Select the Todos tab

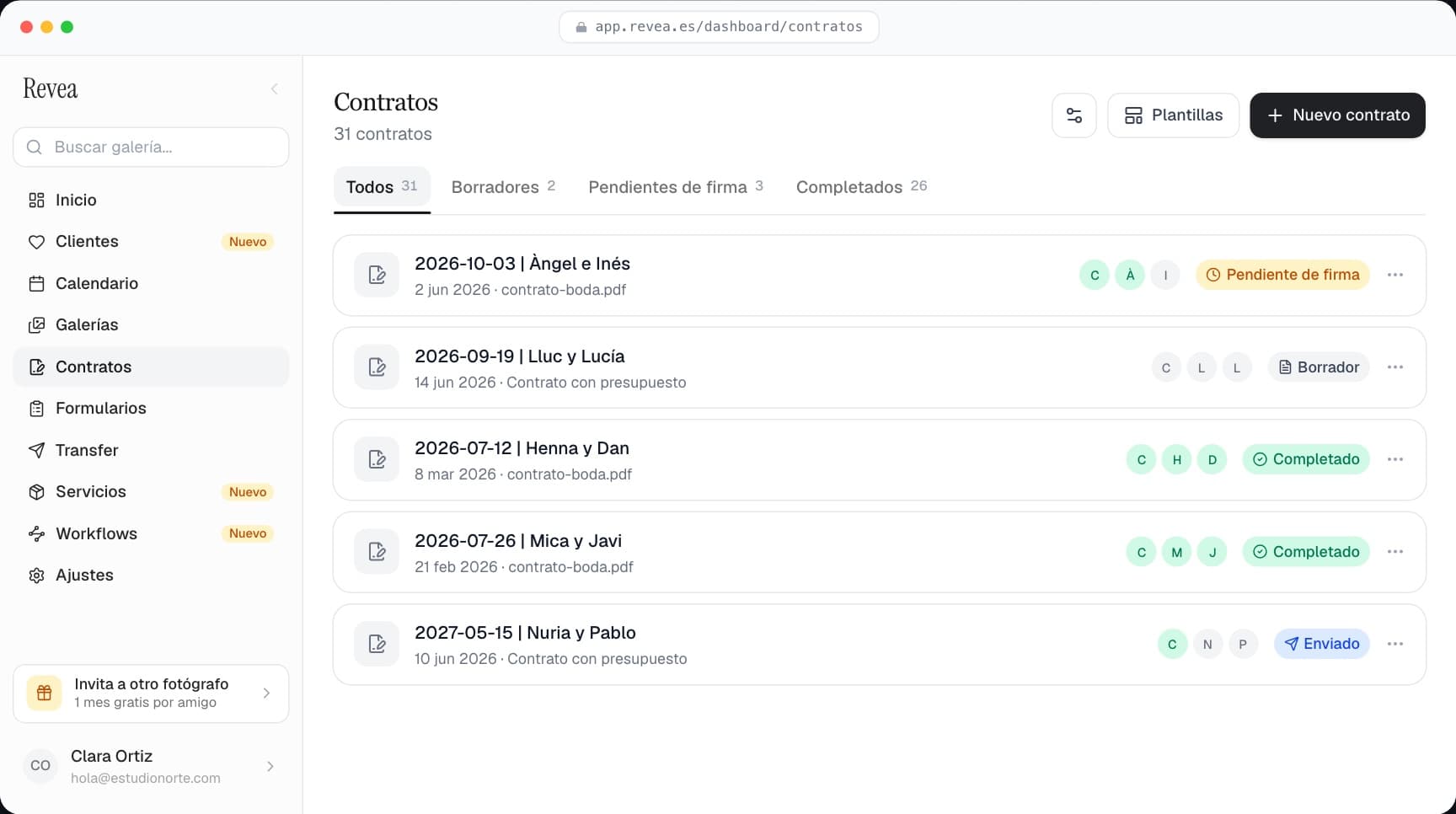(382, 187)
